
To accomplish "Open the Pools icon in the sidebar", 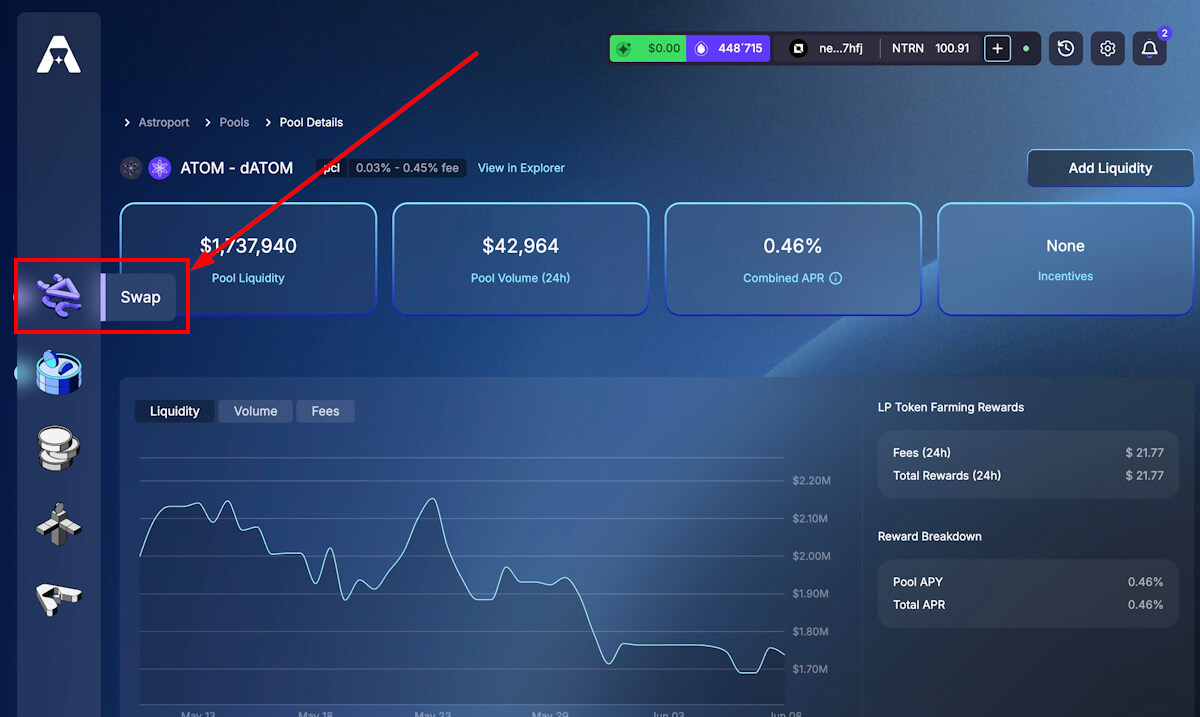I will [x=58, y=372].
